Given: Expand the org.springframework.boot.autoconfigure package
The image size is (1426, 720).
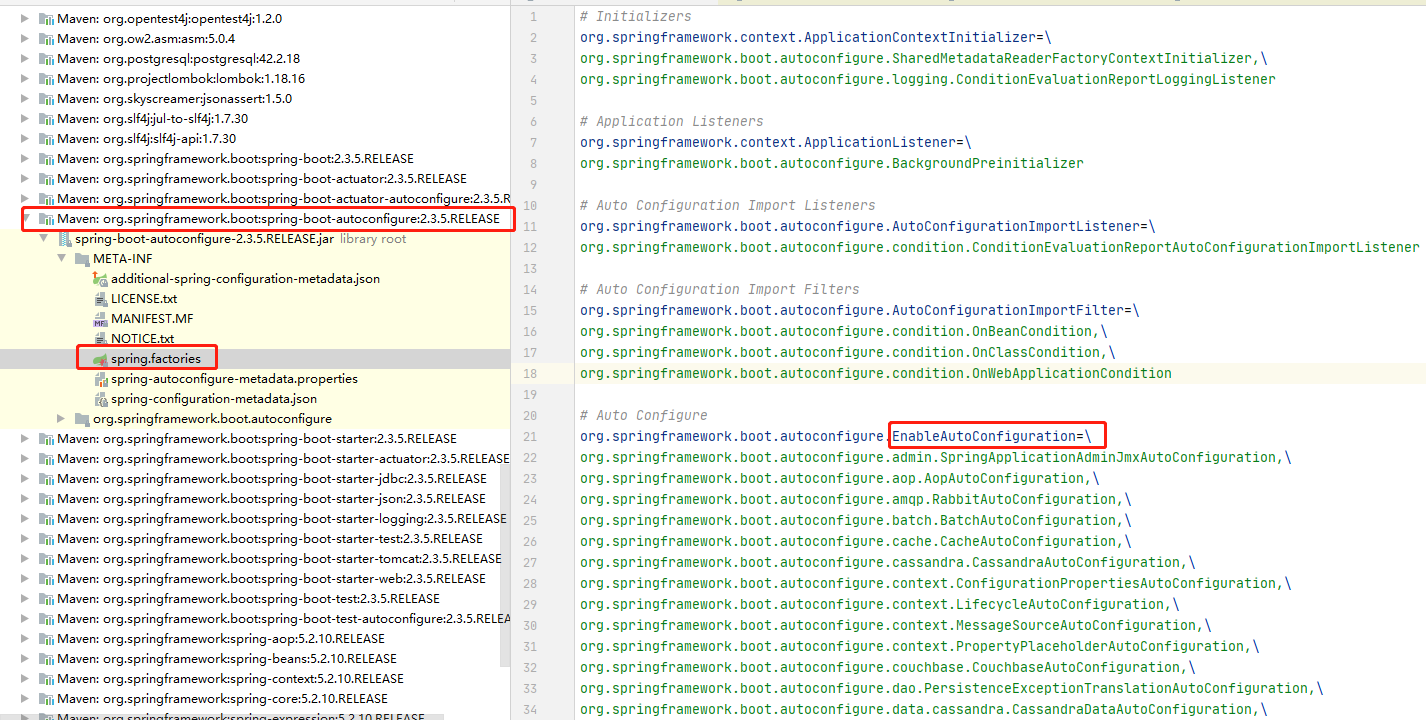Looking at the screenshot, I should (61, 419).
